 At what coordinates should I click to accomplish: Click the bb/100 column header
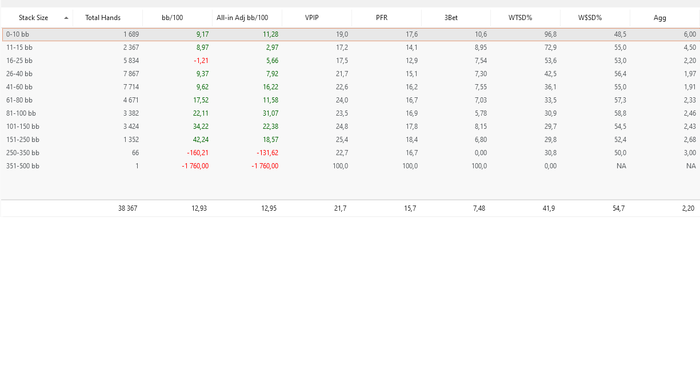177,18
